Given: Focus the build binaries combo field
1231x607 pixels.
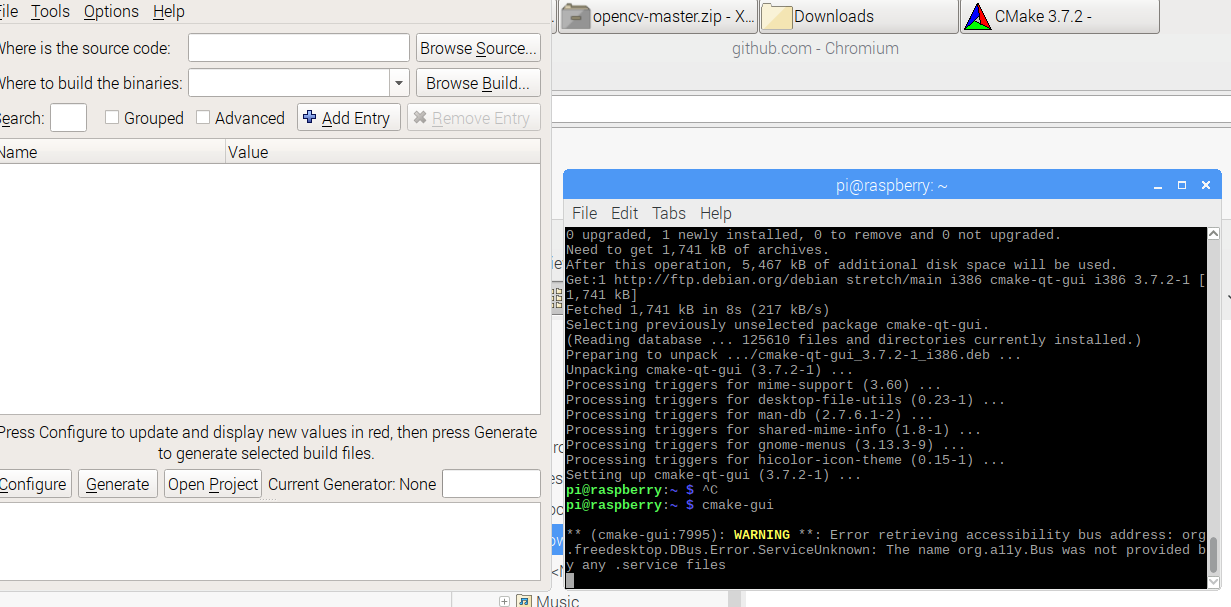Looking at the screenshot, I should tap(289, 83).
